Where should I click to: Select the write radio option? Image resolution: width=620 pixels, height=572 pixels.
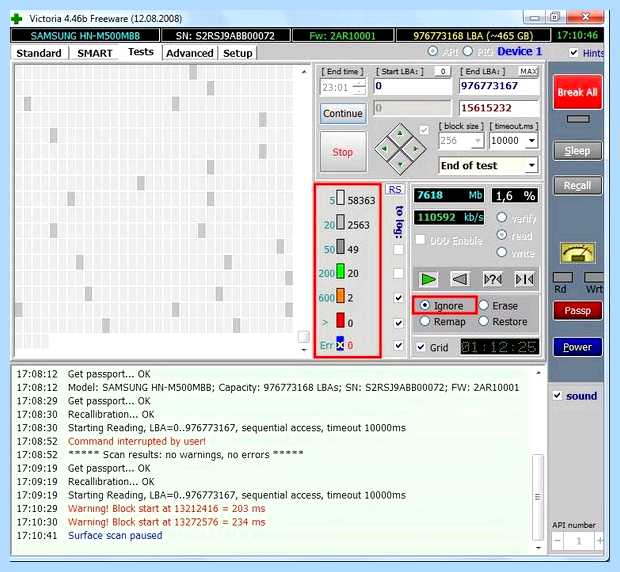[501, 252]
